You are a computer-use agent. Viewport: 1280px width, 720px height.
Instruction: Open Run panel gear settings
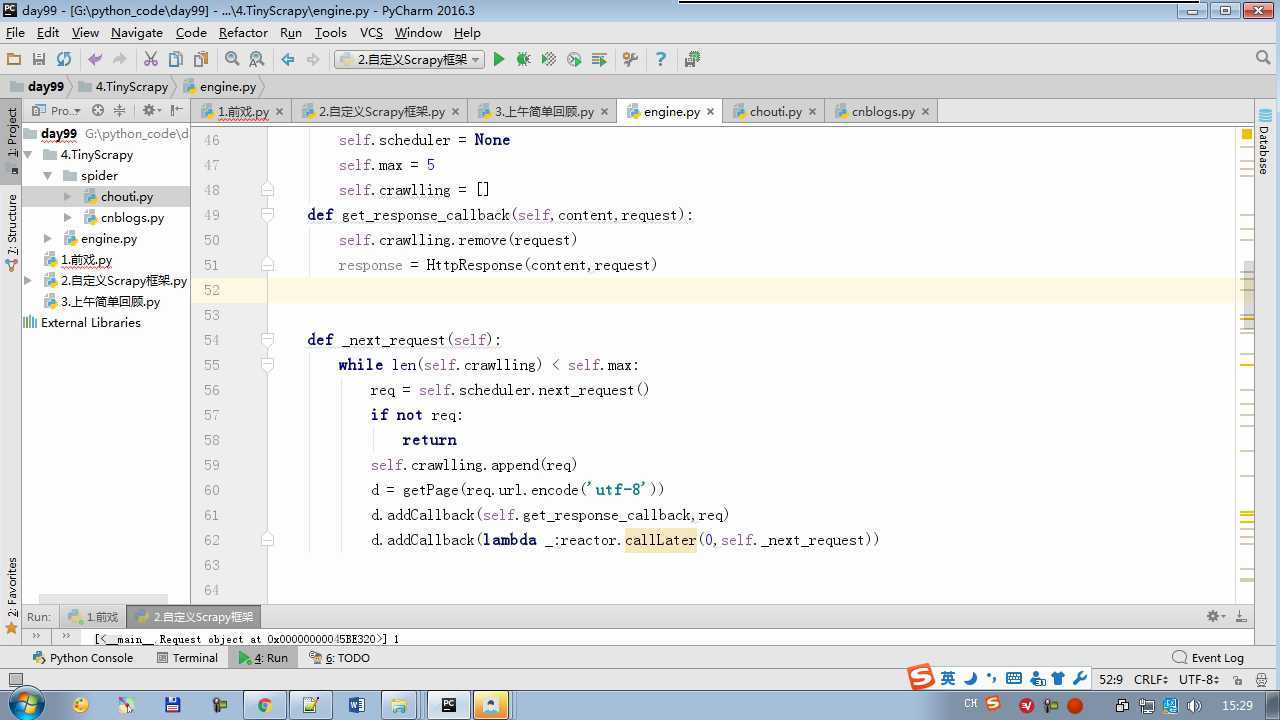[x=1215, y=617]
